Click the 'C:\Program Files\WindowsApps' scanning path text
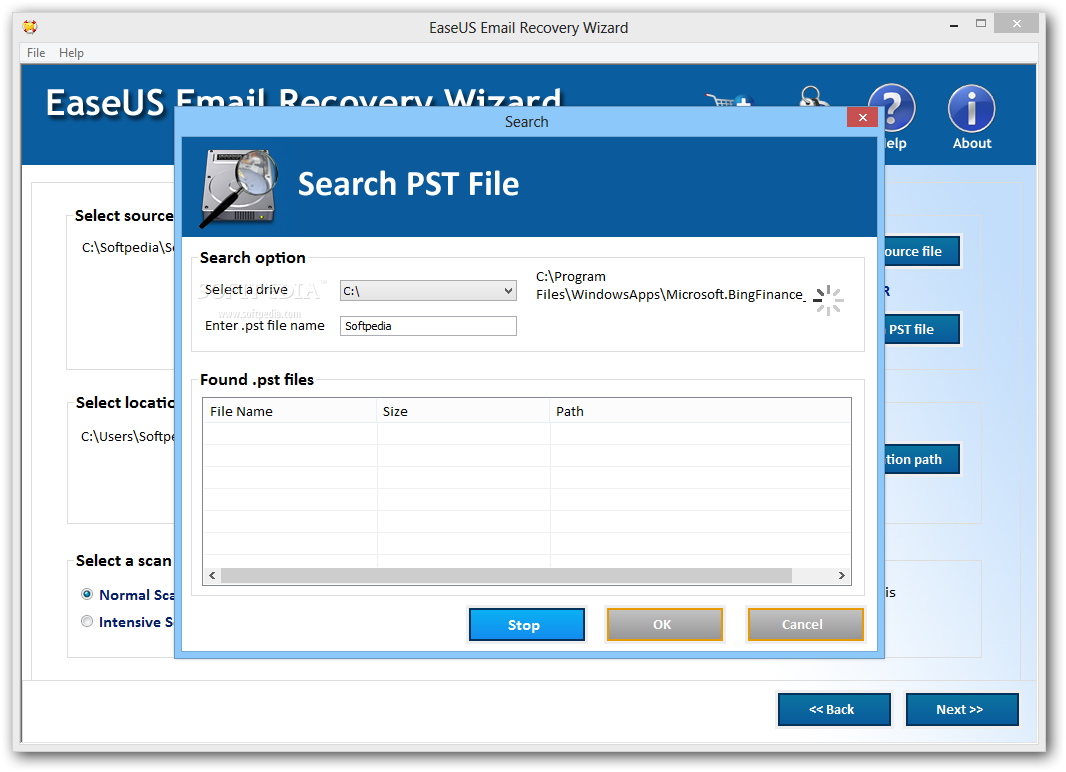The height and width of the screenshot is (772, 1066). [670, 285]
